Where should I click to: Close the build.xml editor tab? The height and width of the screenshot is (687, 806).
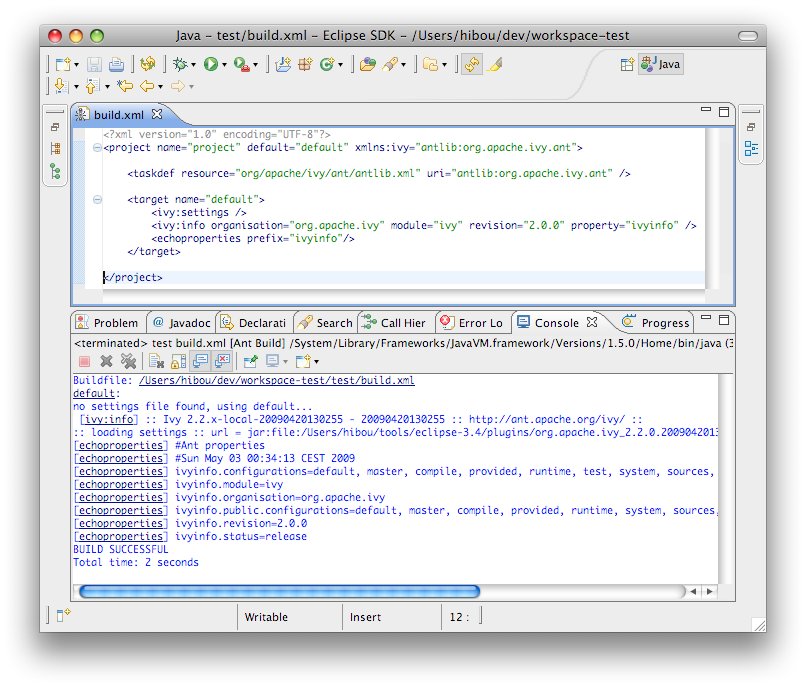[x=156, y=115]
